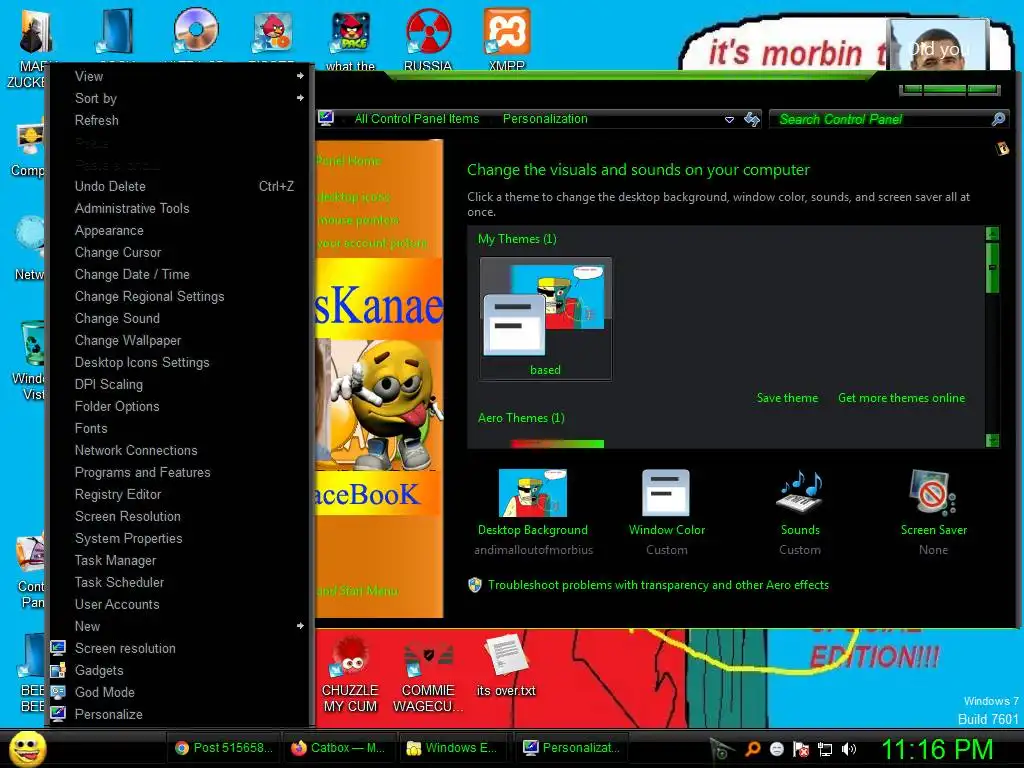This screenshot has height=768, width=1024.
Task: Click Get more themes online link
Action: [x=901, y=398]
